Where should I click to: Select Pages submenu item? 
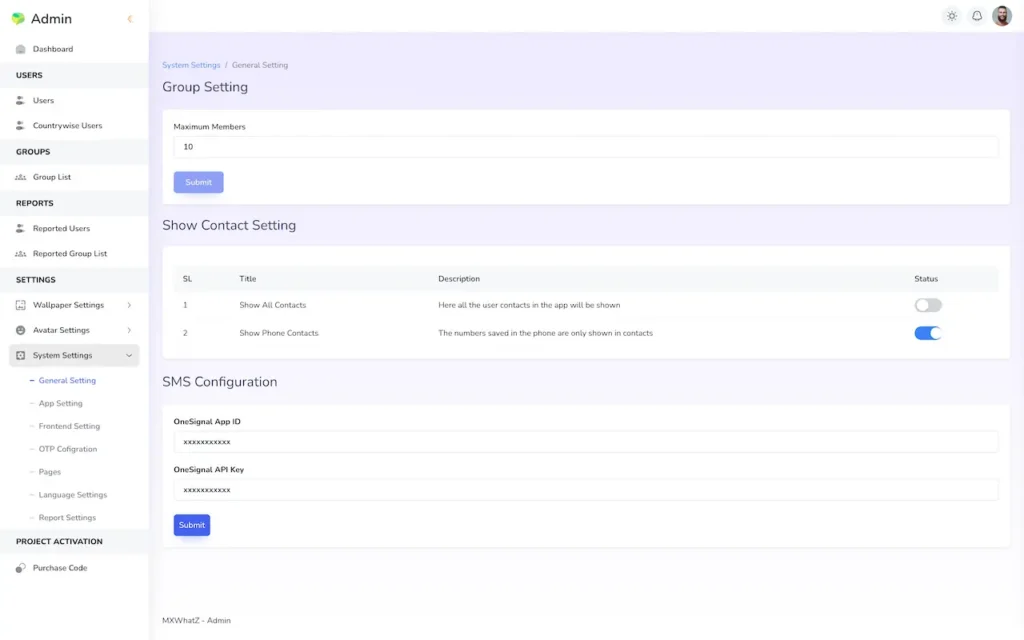pos(50,472)
